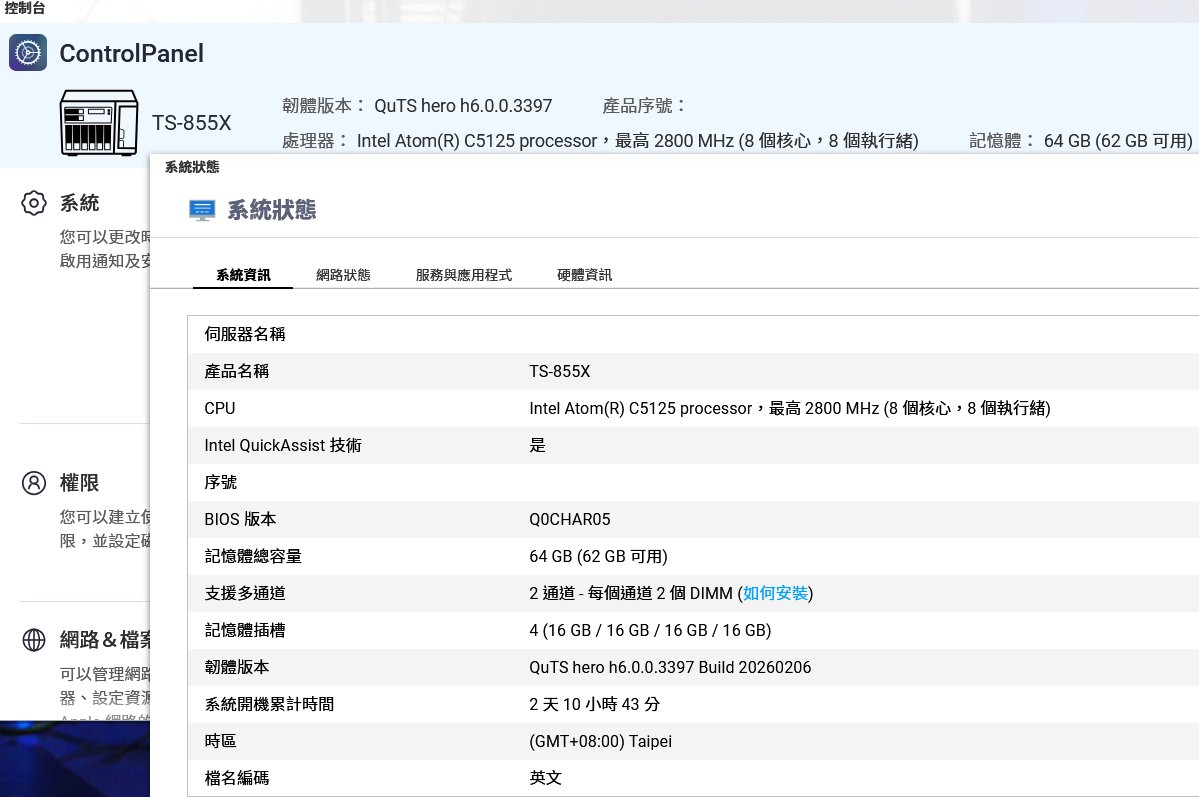Click the ControlPanel title text
Image resolution: width=1199 pixels, height=797 pixels.
click(131, 53)
